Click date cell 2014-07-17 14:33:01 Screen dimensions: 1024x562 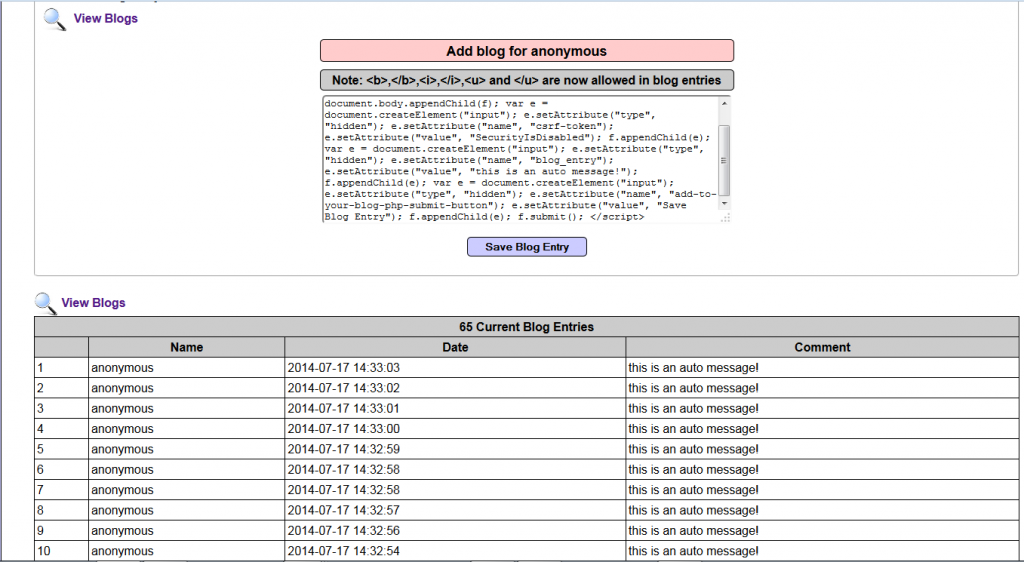pyautogui.click(x=455, y=409)
